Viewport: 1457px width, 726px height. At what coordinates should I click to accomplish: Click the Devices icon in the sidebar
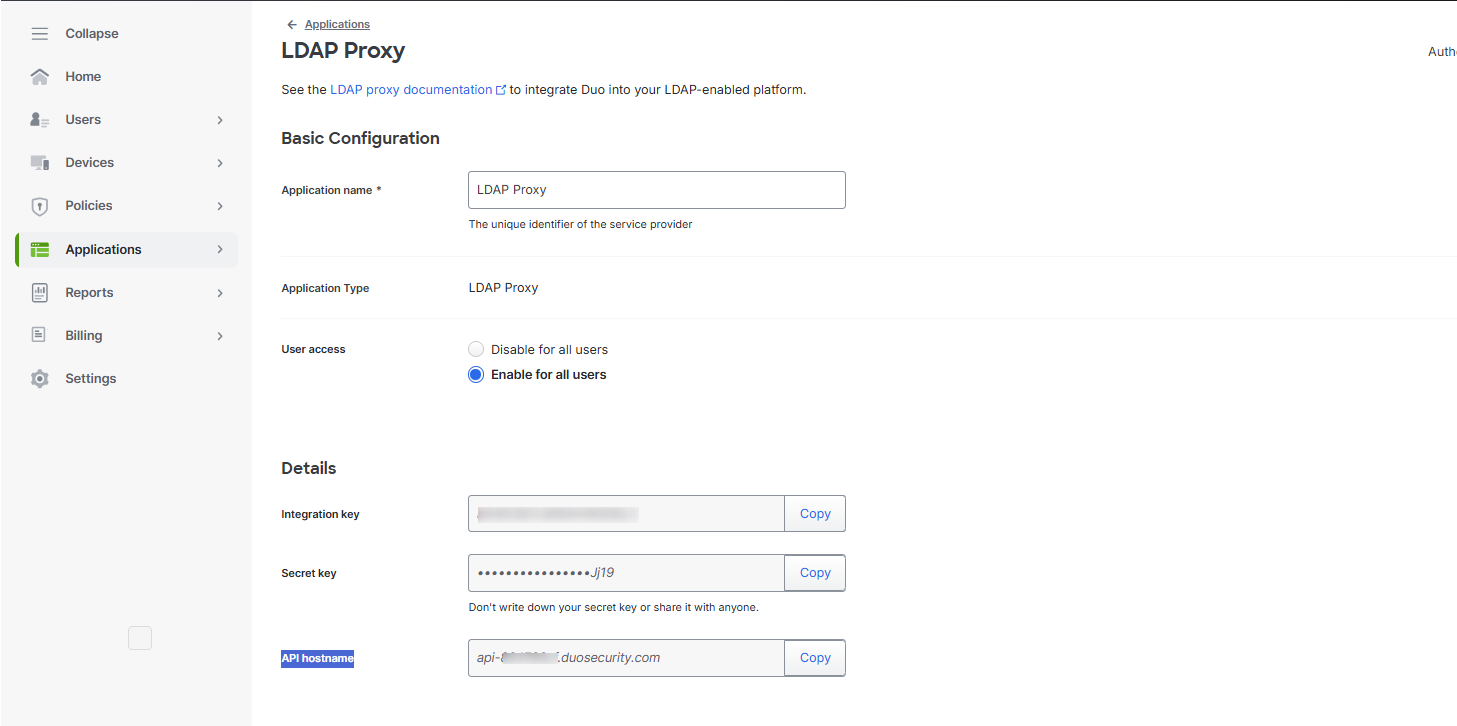(x=39, y=162)
